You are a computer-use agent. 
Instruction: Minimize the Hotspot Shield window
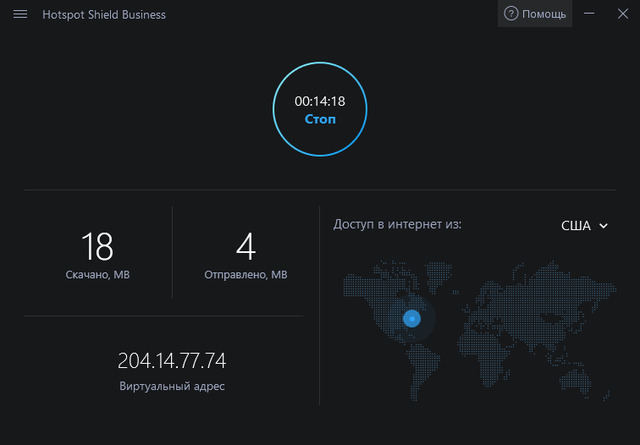click(589, 14)
